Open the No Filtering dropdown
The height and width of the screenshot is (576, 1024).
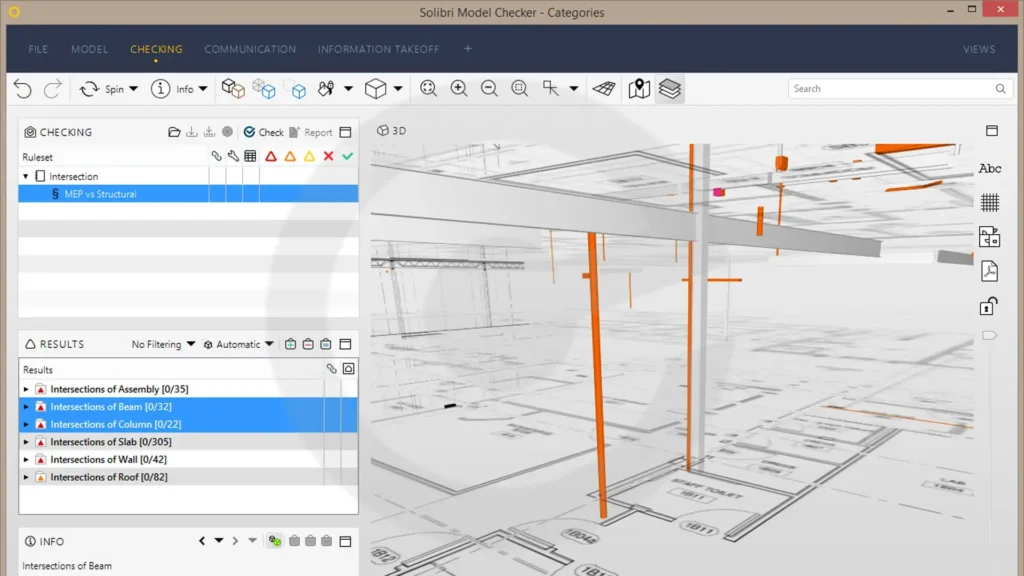pos(163,344)
